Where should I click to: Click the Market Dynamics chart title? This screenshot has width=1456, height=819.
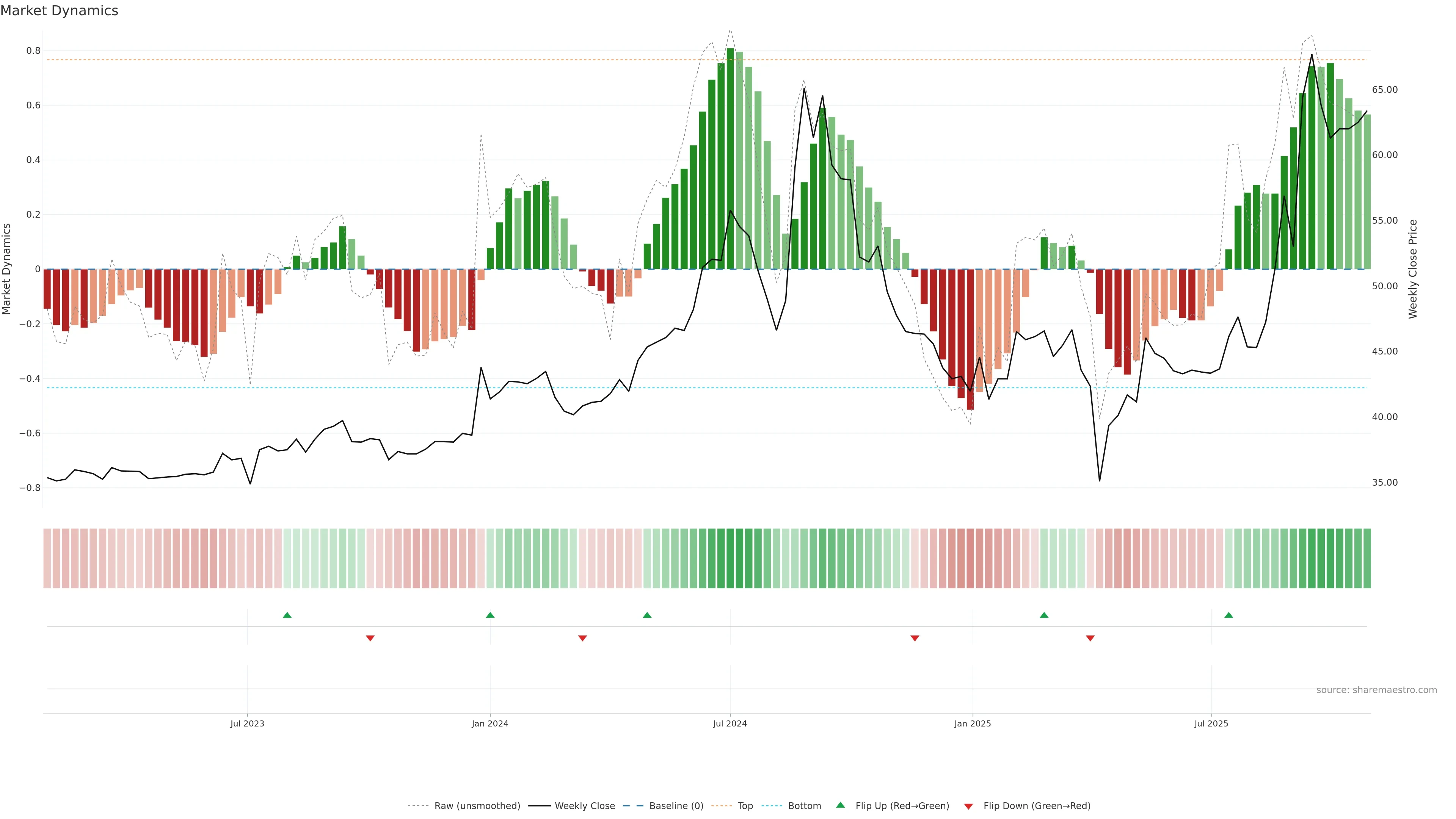coord(60,11)
